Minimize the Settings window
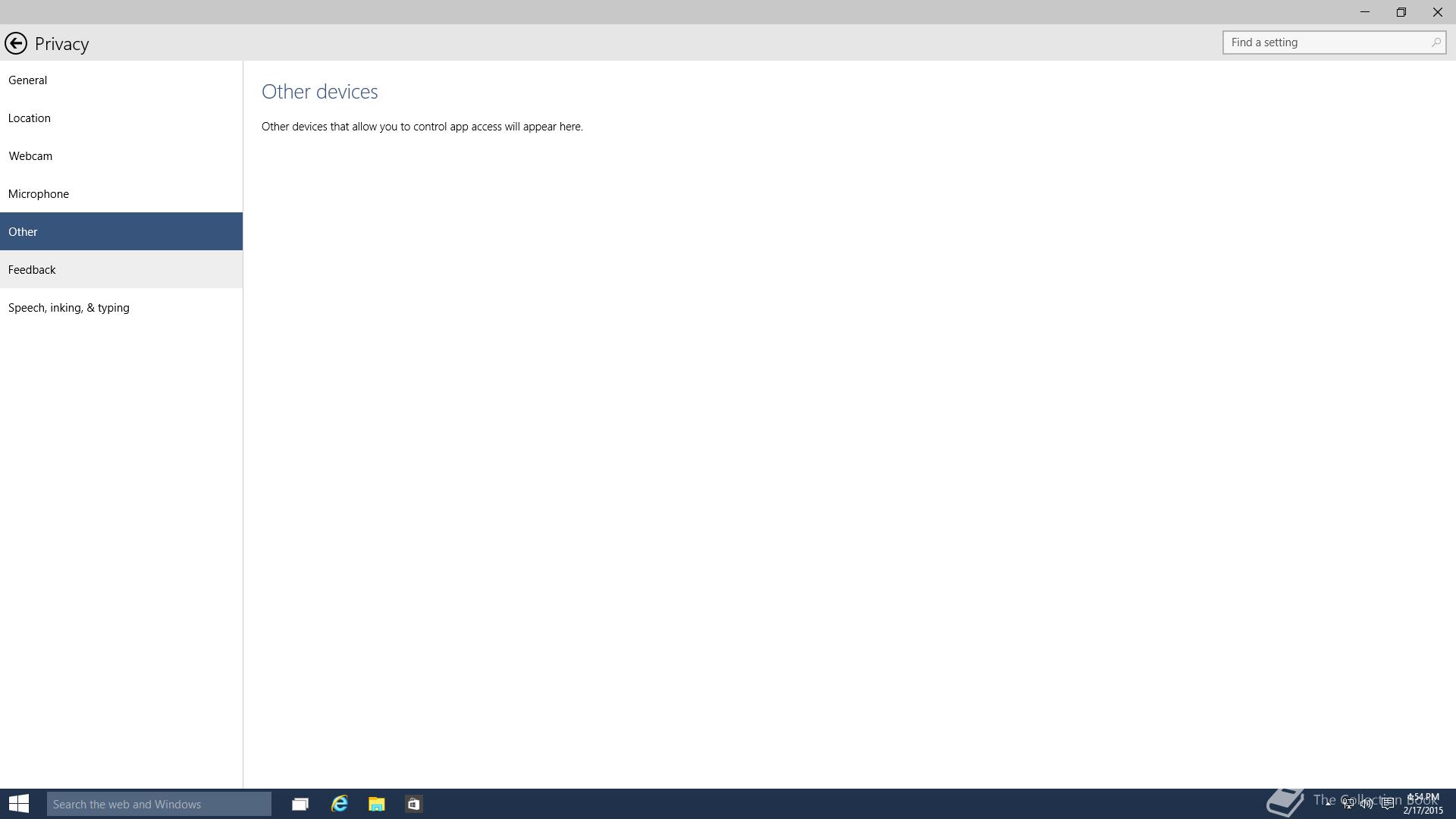 1365,12
